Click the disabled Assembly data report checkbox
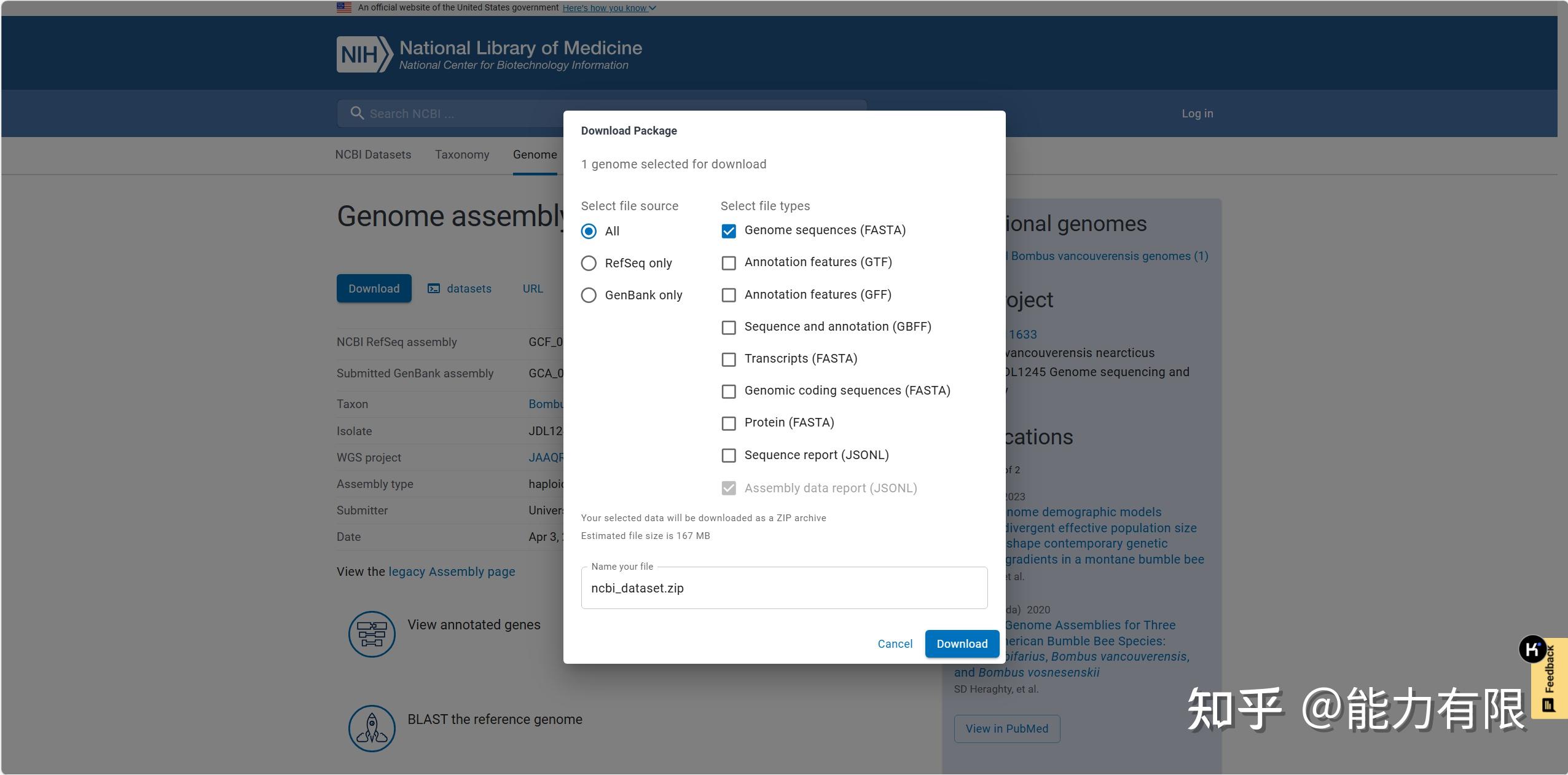This screenshot has height=775, width=1568. [x=729, y=488]
